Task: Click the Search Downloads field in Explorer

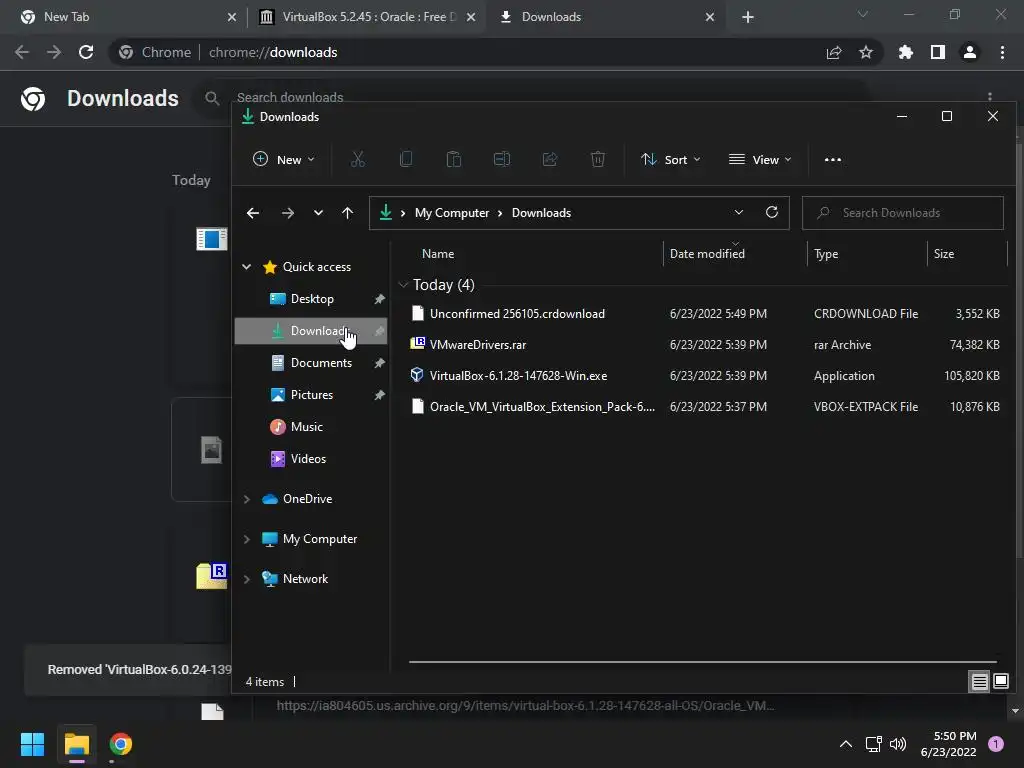Action: 903,213
